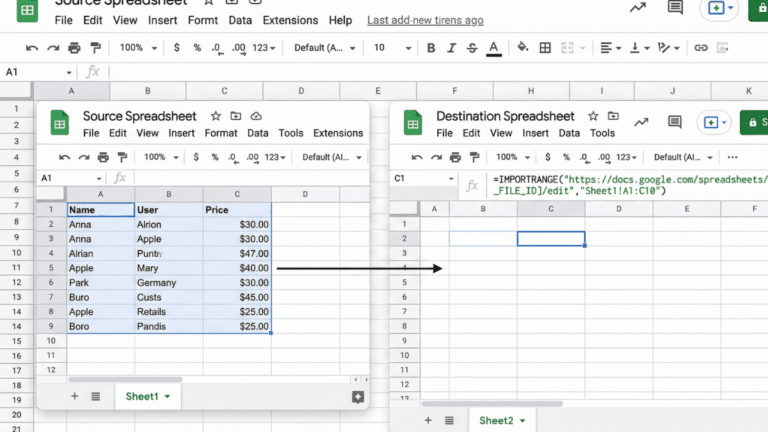Screen dimensions: 768x432
Task: Add a sheet in Destination Spreadsheet
Action: tap(428, 420)
